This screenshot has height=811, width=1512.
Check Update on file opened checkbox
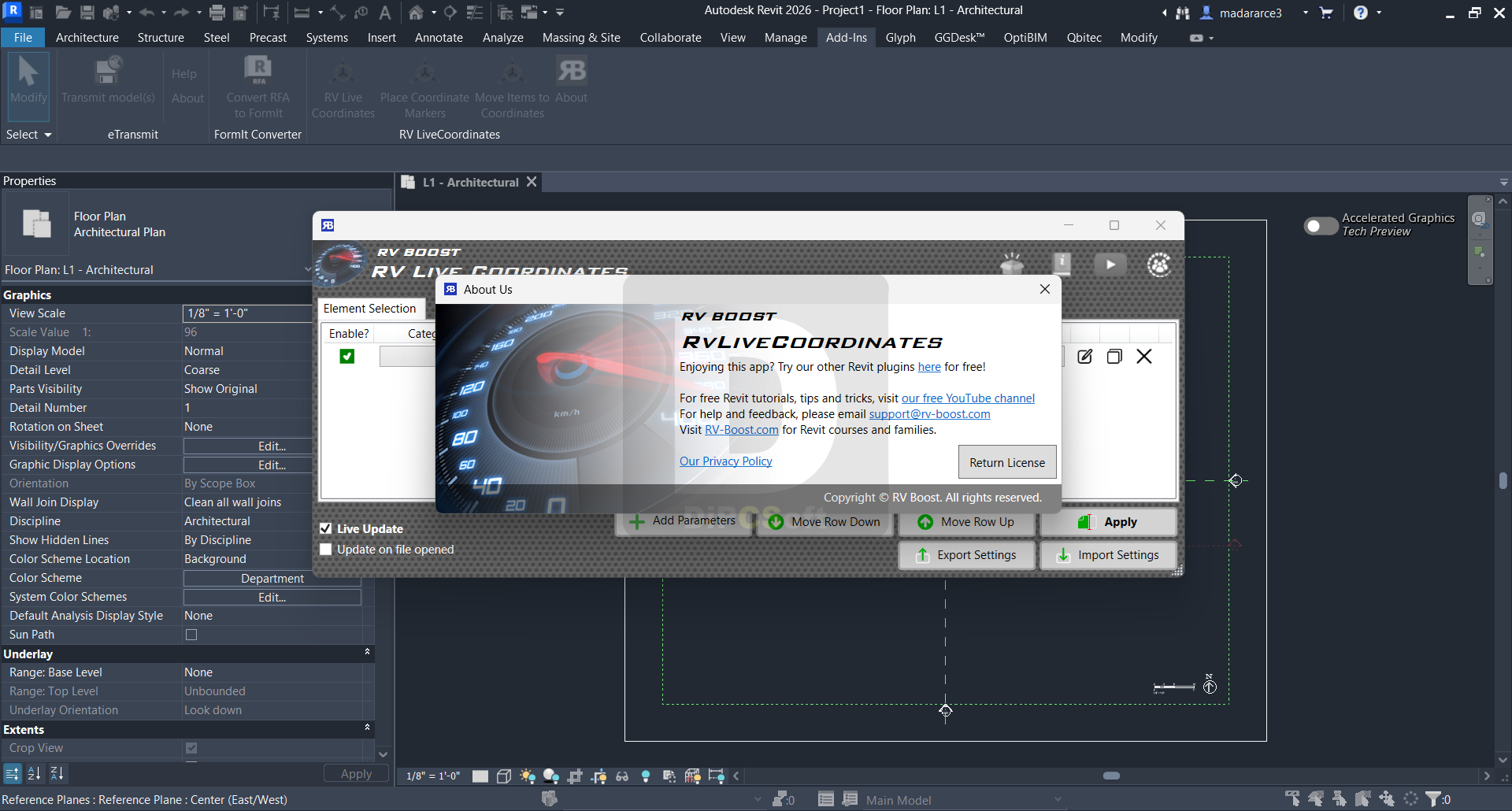[326, 549]
